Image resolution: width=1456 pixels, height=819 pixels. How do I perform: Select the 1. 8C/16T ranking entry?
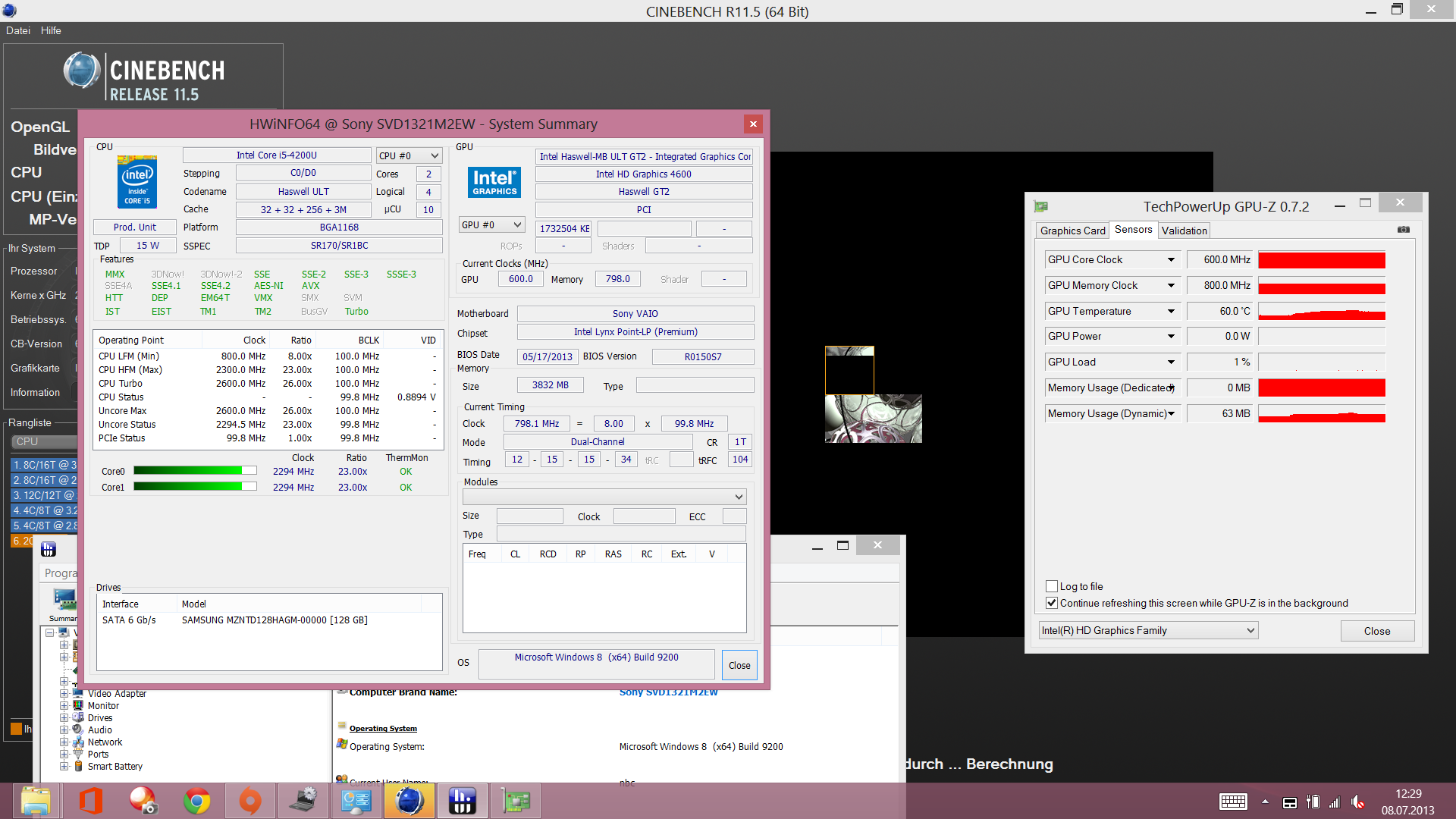click(x=45, y=465)
